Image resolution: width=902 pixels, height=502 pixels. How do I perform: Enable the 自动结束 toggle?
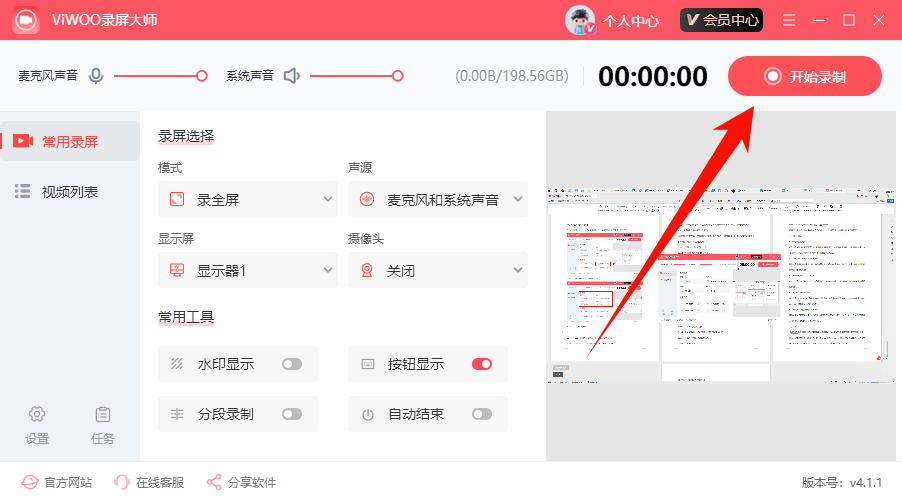pyautogui.click(x=482, y=414)
